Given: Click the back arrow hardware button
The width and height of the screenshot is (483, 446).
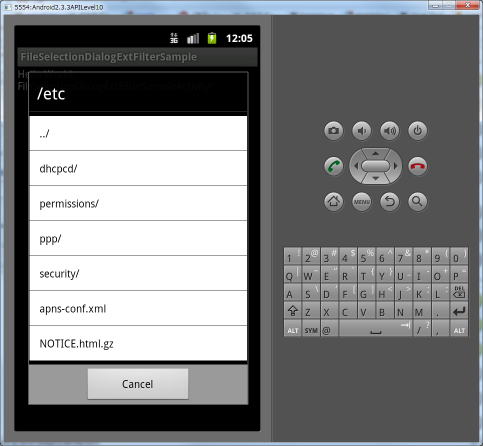Looking at the screenshot, I should click(x=389, y=202).
